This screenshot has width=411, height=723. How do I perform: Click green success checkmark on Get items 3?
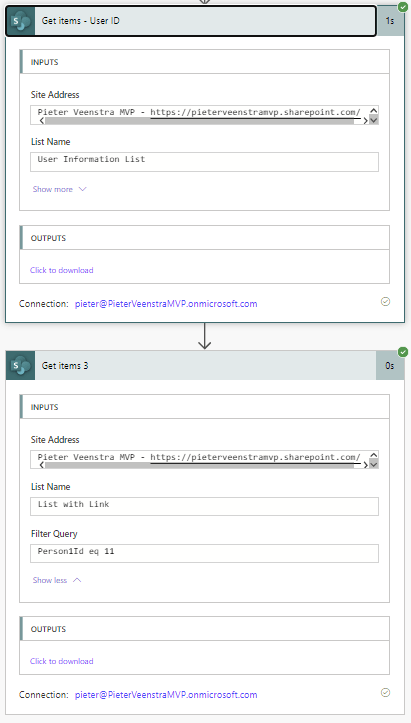coord(403,352)
